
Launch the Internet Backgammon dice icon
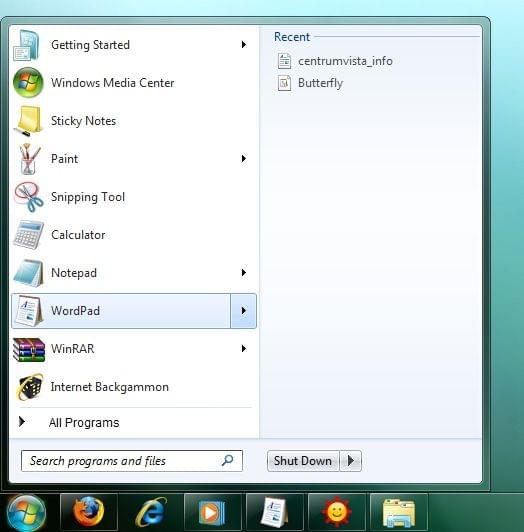pyautogui.click(x=30, y=387)
